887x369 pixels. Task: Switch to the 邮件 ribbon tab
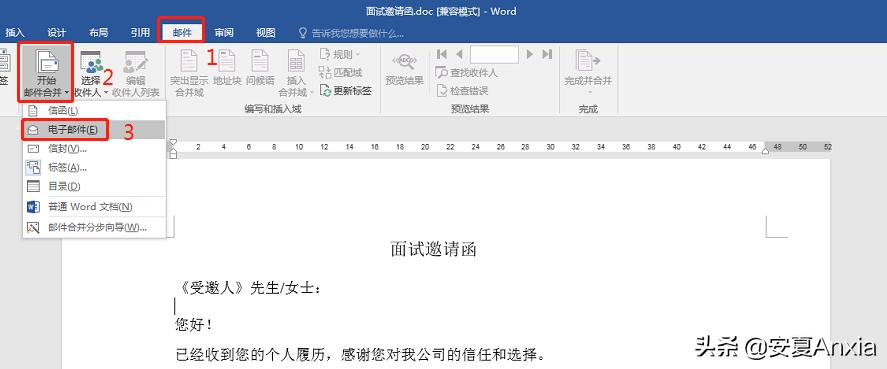182,33
